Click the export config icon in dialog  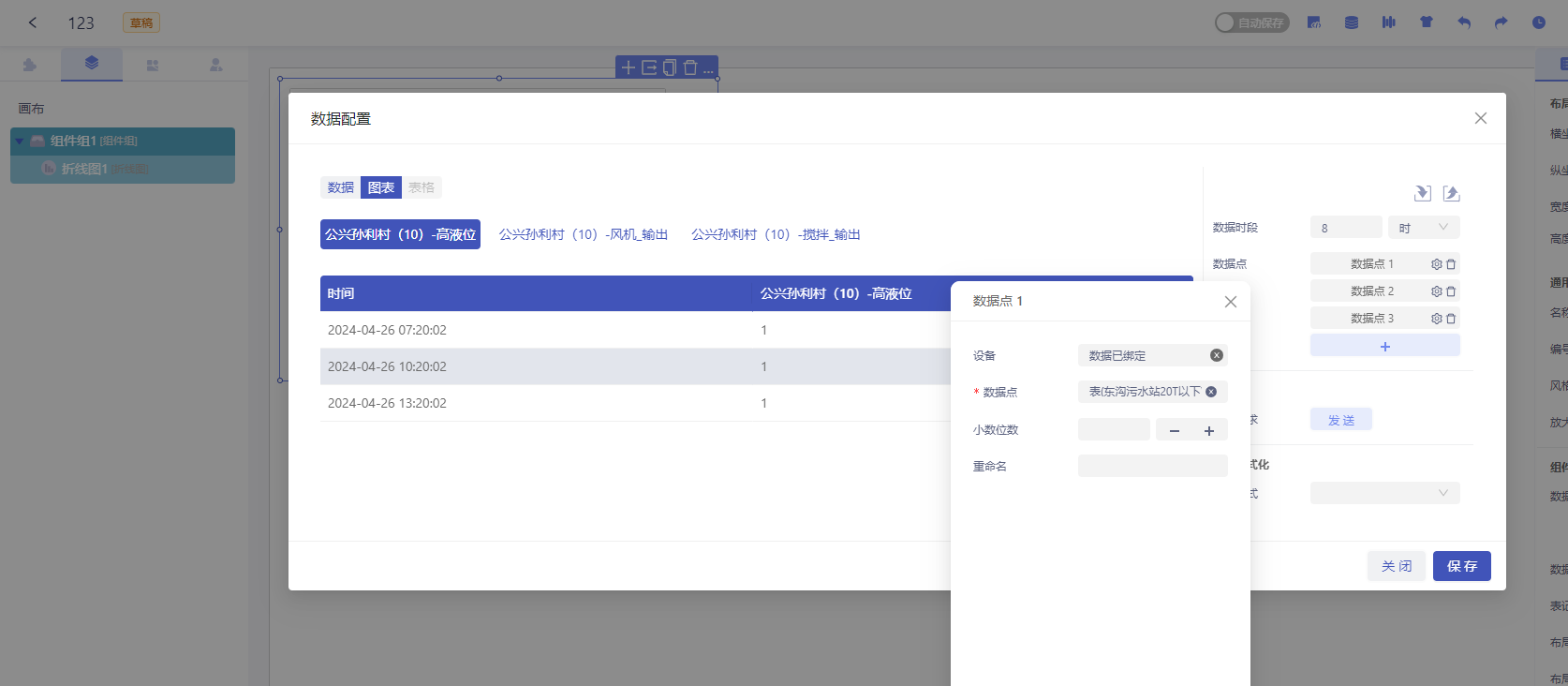click(x=1451, y=193)
